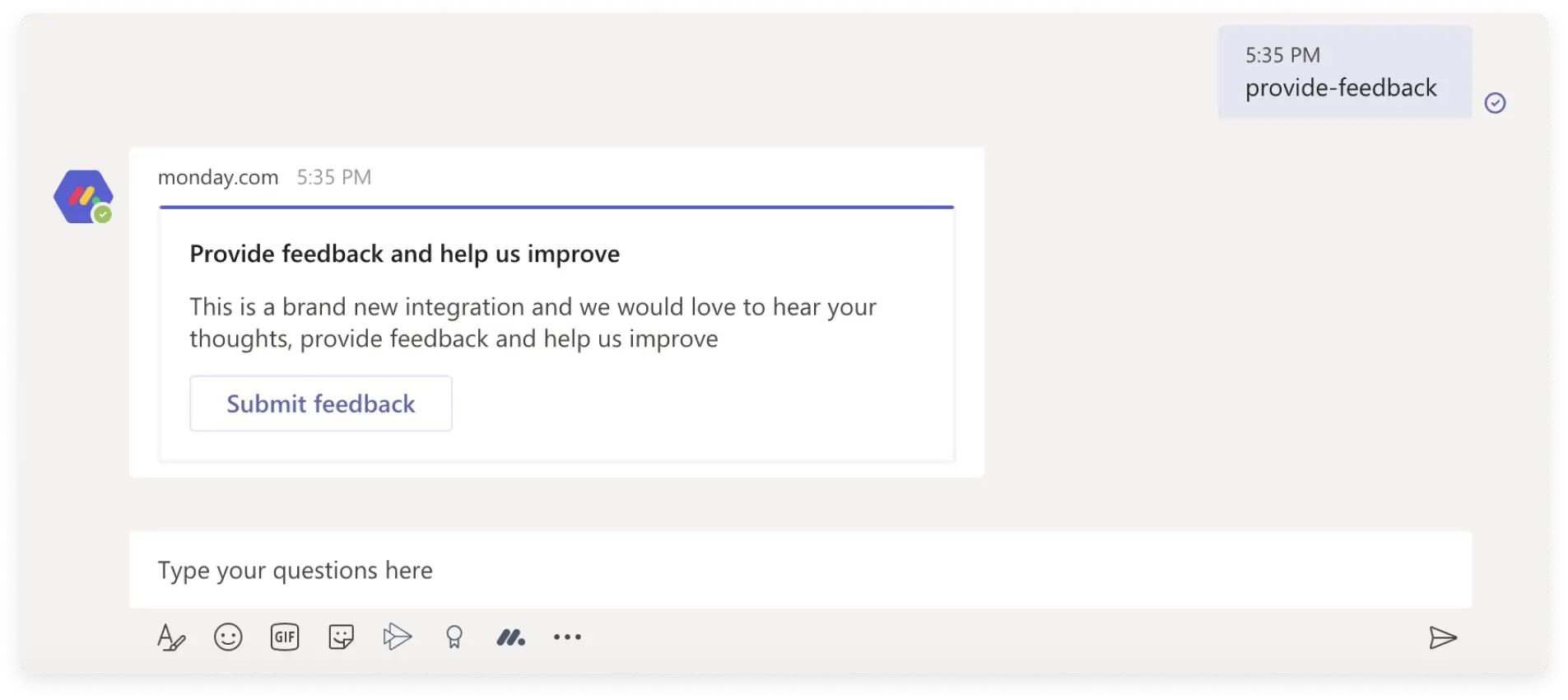Click the 5:35 PM timestamp beside monday.com
This screenshot has height=700, width=1568.
click(x=334, y=177)
